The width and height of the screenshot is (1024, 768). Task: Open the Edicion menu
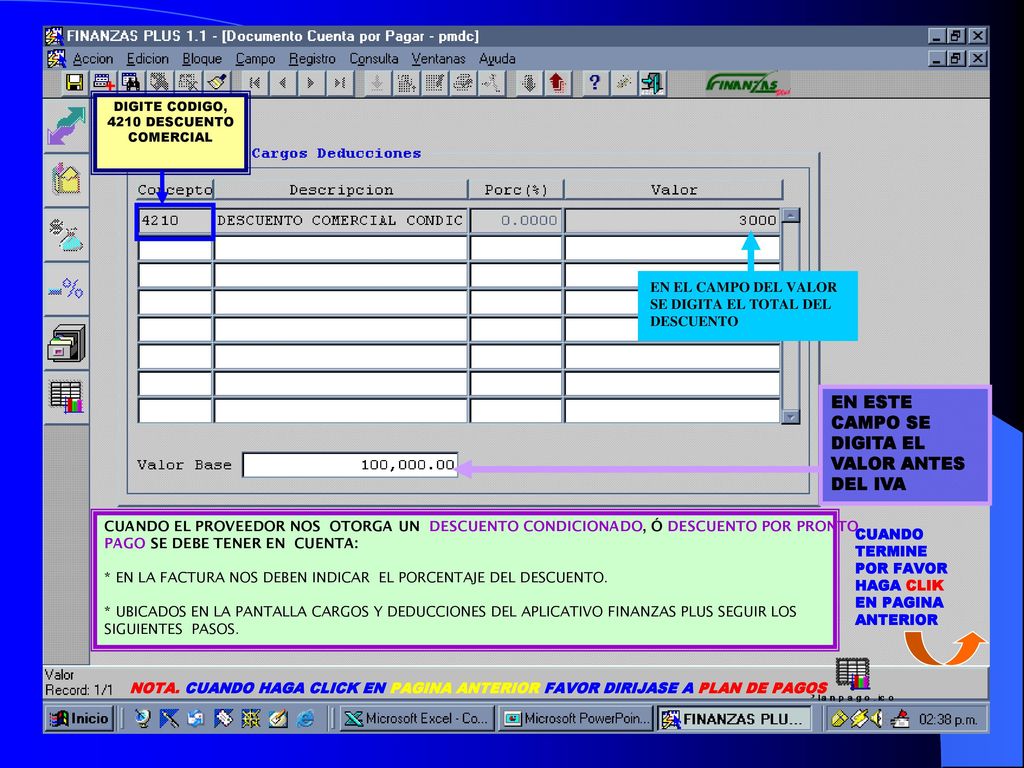point(148,59)
